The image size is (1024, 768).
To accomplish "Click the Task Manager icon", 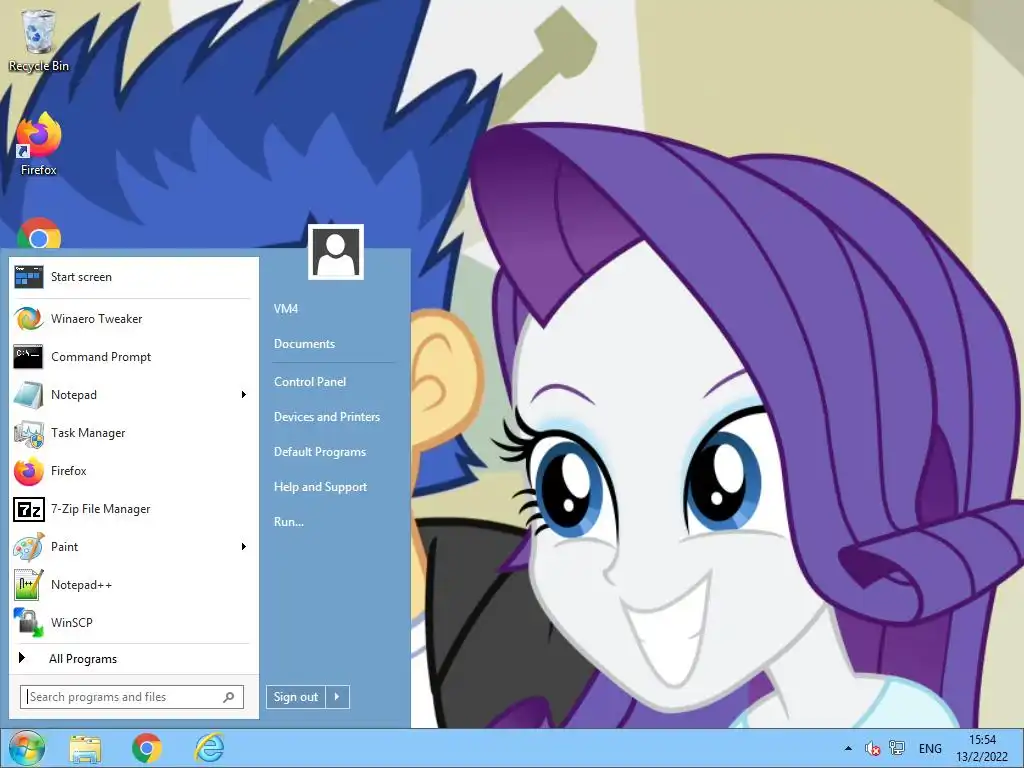I will tap(29, 433).
